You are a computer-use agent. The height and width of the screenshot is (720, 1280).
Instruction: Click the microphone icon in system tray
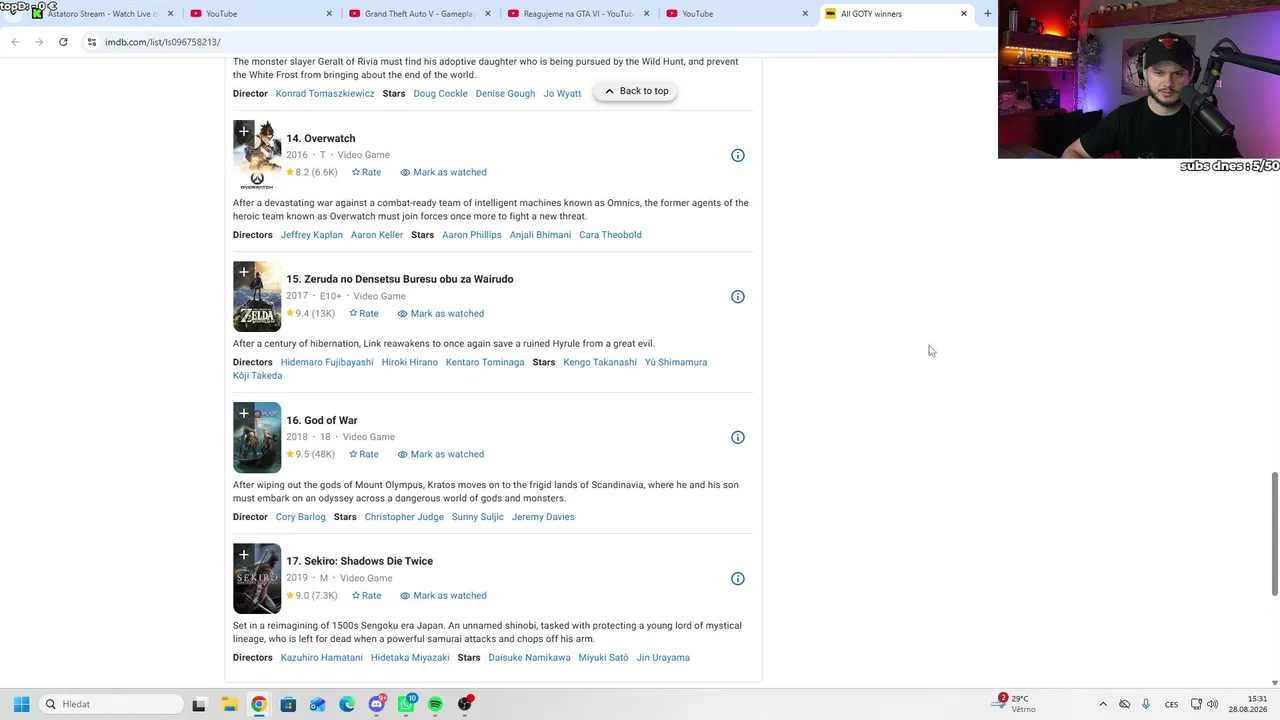(x=1146, y=704)
